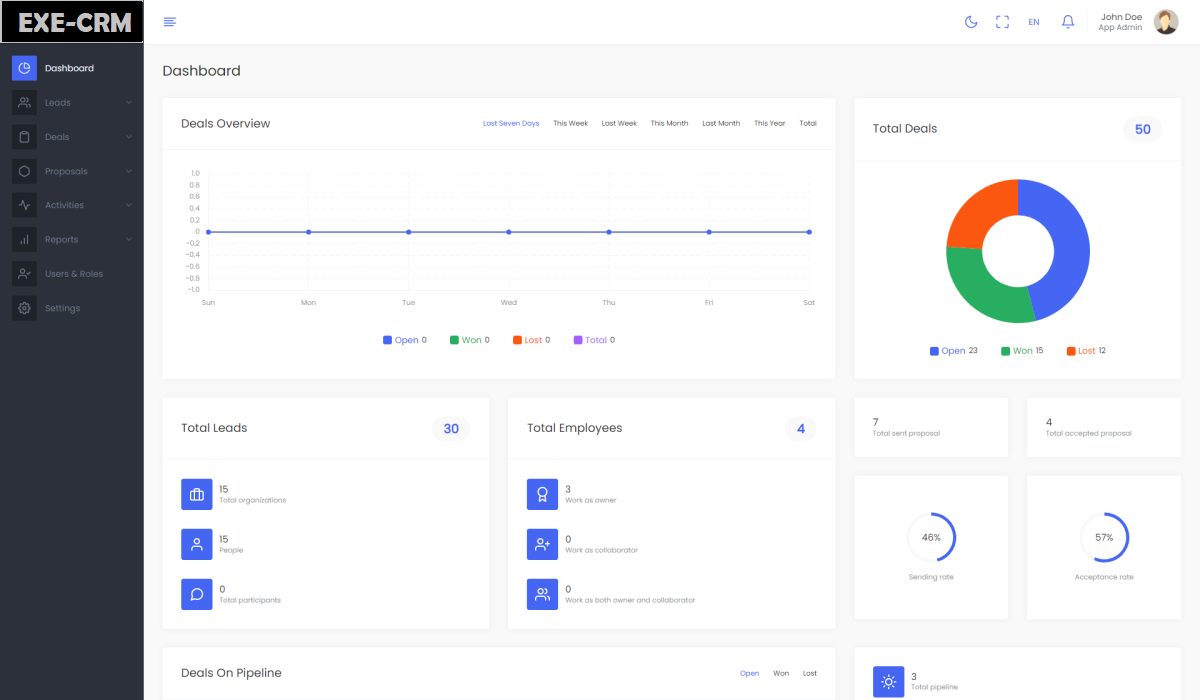Image resolution: width=1200 pixels, height=700 pixels.
Task: Expand the Reports sidebar menu
Action: (x=72, y=240)
